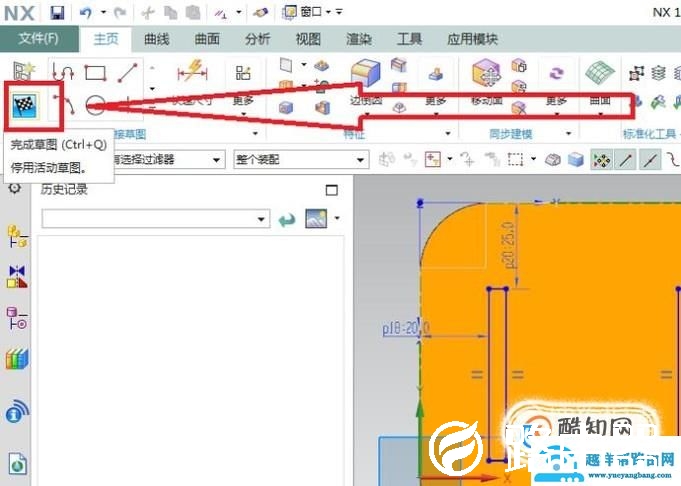681x486 pixels.
Task: Open the Reuse Library books icon
Action: (x=17, y=359)
